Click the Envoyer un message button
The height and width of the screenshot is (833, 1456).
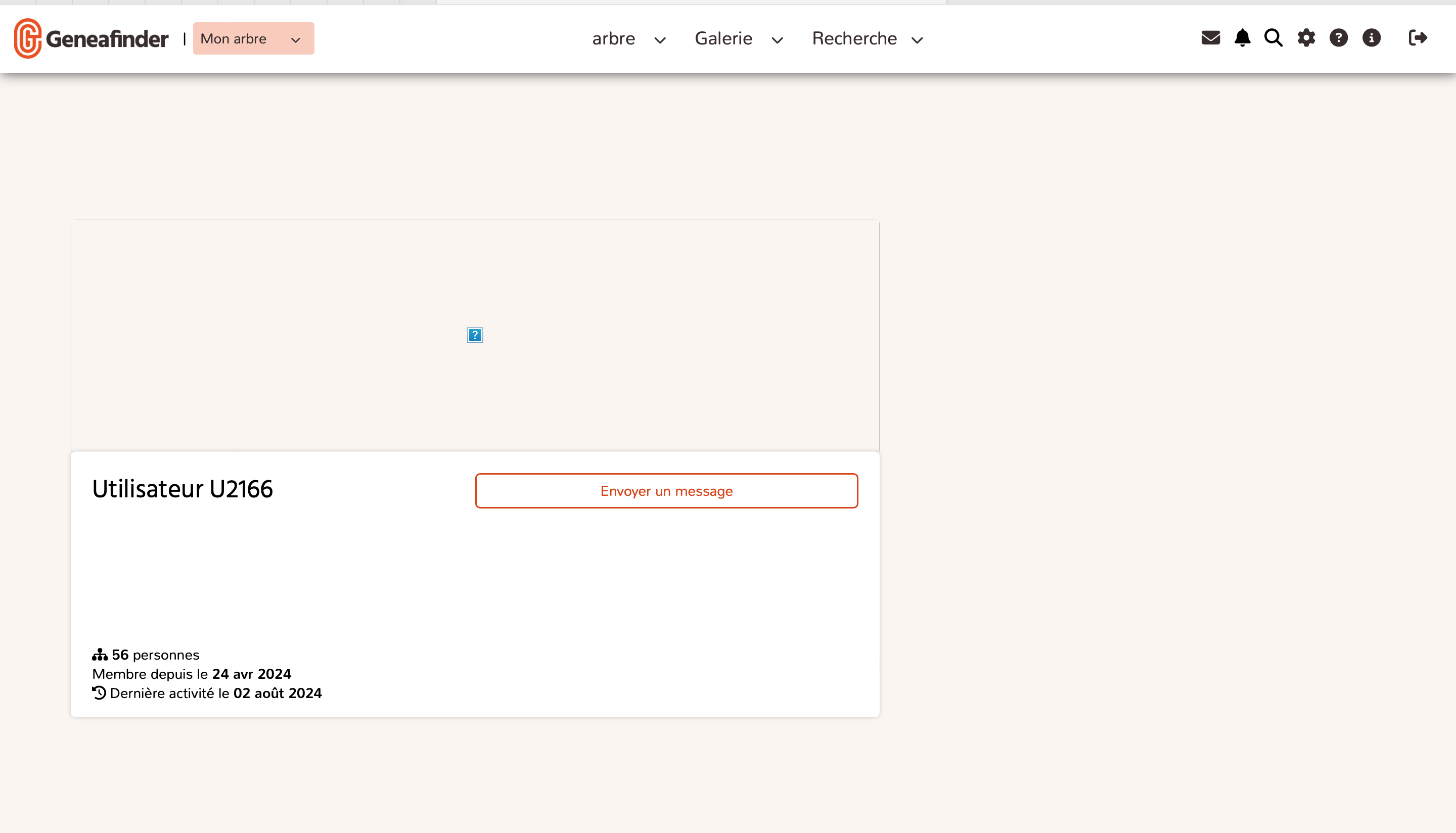click(666, 491)
